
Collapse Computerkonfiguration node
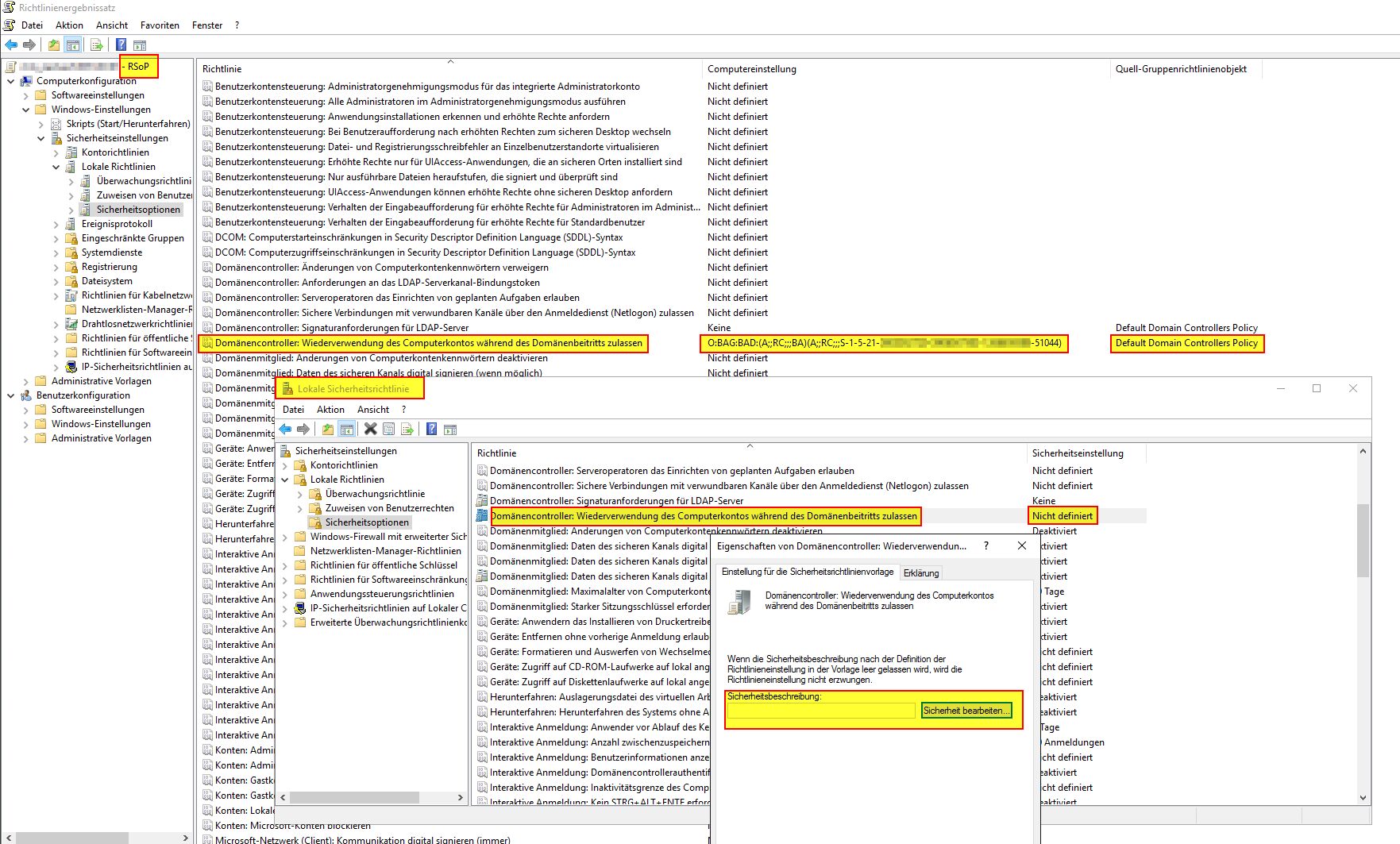10,81
